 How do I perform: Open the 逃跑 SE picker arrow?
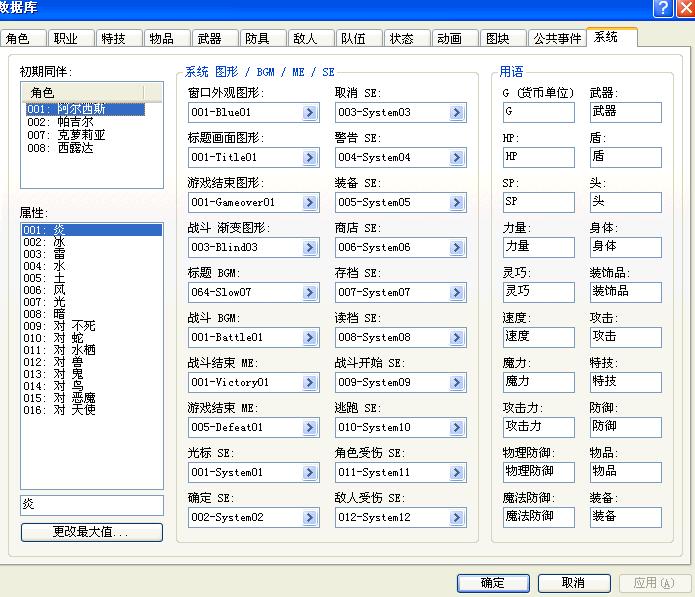point(457,428)
